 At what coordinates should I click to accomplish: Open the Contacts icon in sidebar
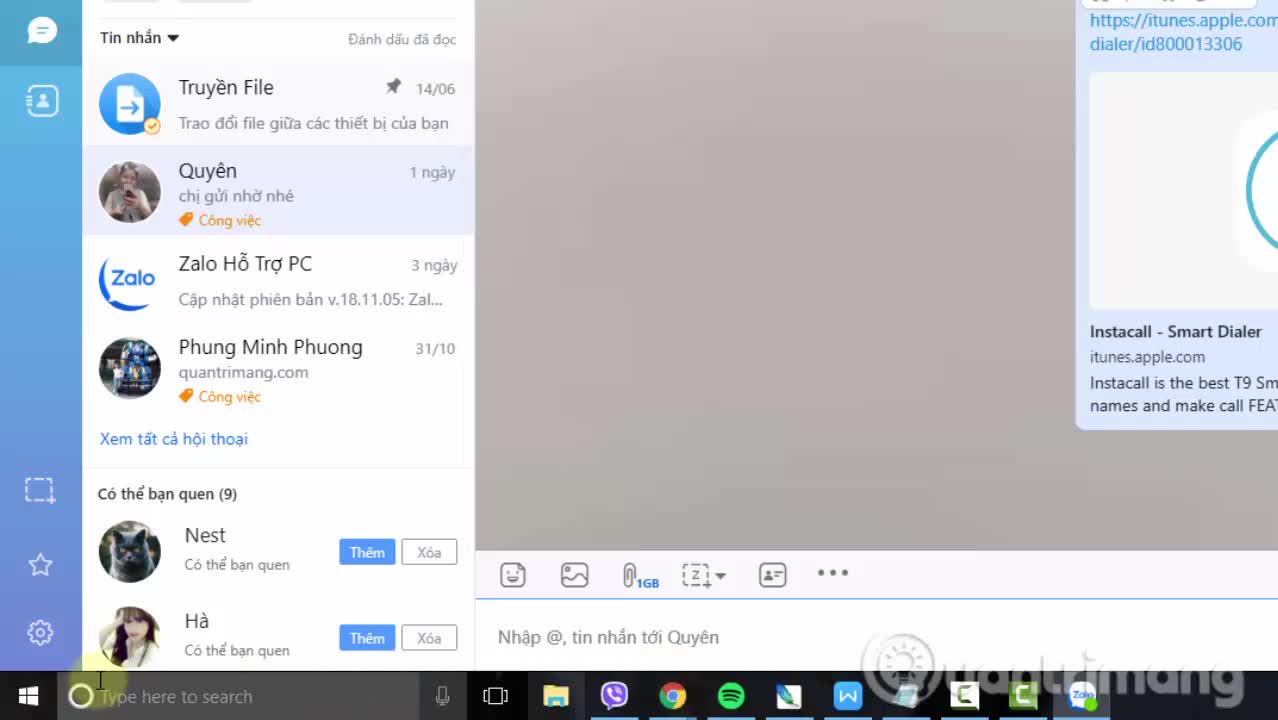coord(41,101)
